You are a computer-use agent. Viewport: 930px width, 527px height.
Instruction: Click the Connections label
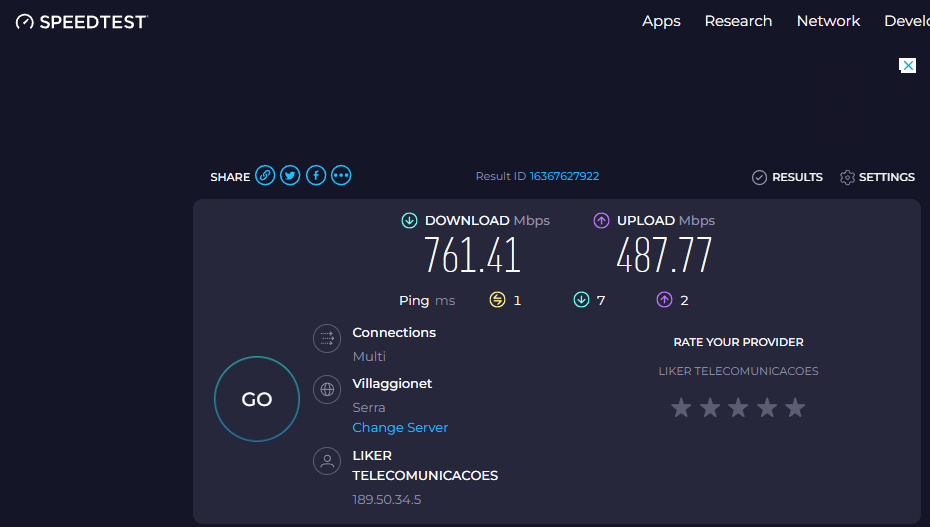[394, 333]
